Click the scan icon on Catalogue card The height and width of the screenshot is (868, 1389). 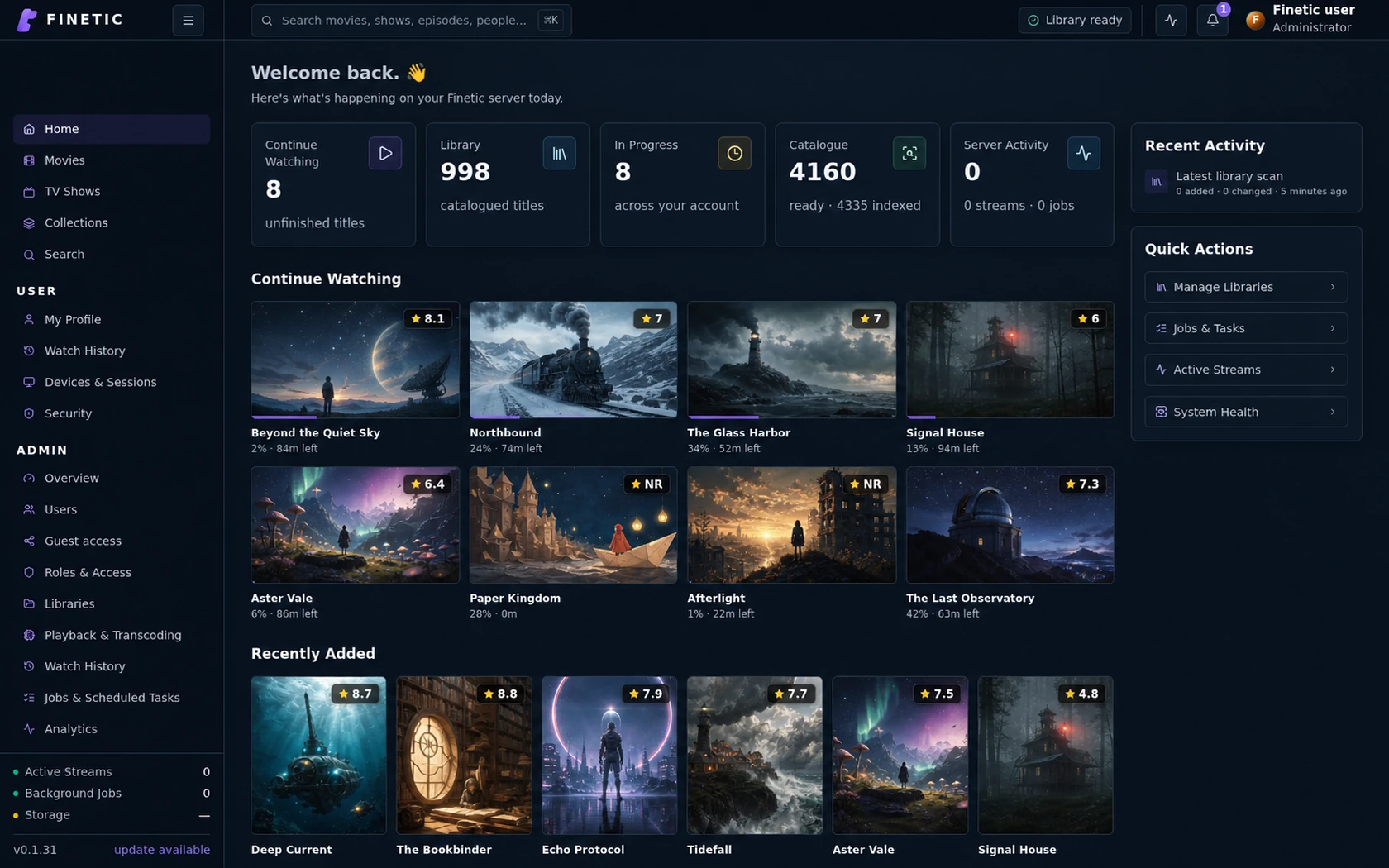(x=909, y=153)
